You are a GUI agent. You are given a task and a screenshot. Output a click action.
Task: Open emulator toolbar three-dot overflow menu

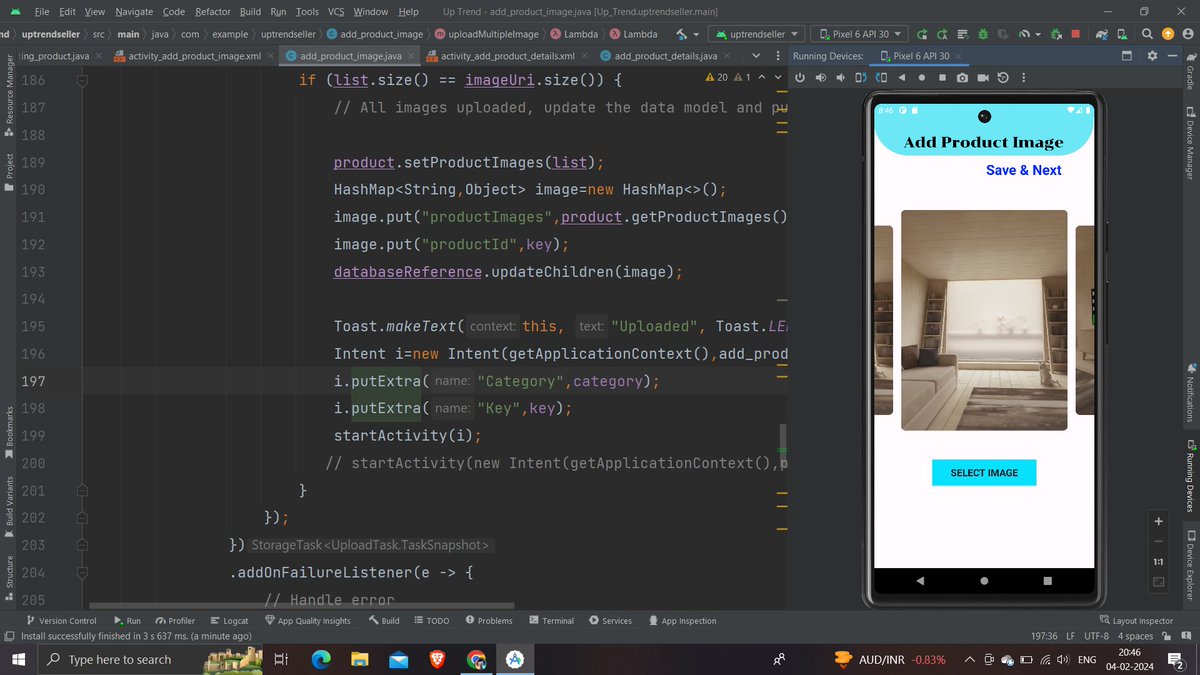(1023, 77)
